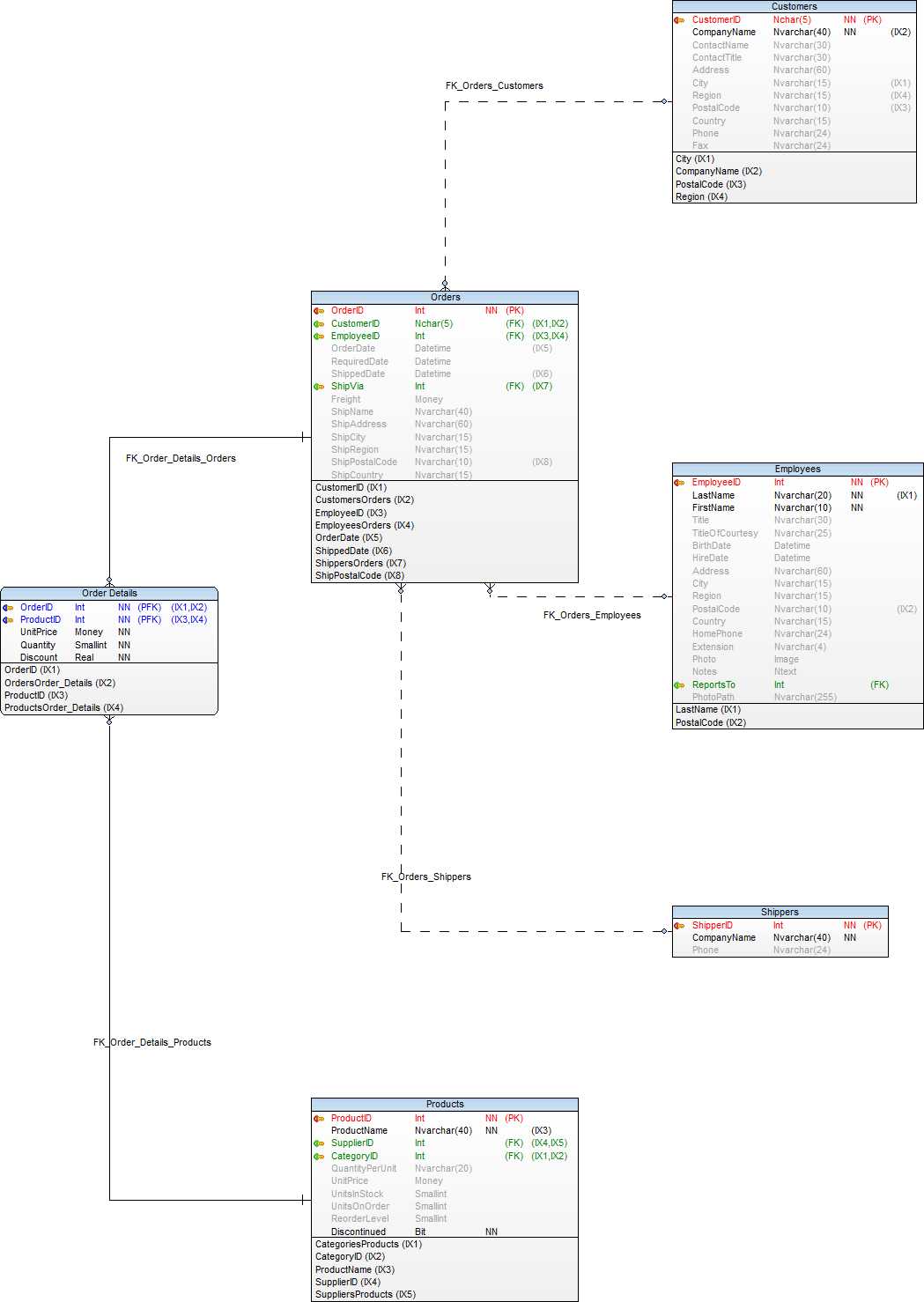The width and height of the screenshot is (924, 1302).
Task: Click the key icon beside OrderID in Order Details
Action: coord(9,607)
